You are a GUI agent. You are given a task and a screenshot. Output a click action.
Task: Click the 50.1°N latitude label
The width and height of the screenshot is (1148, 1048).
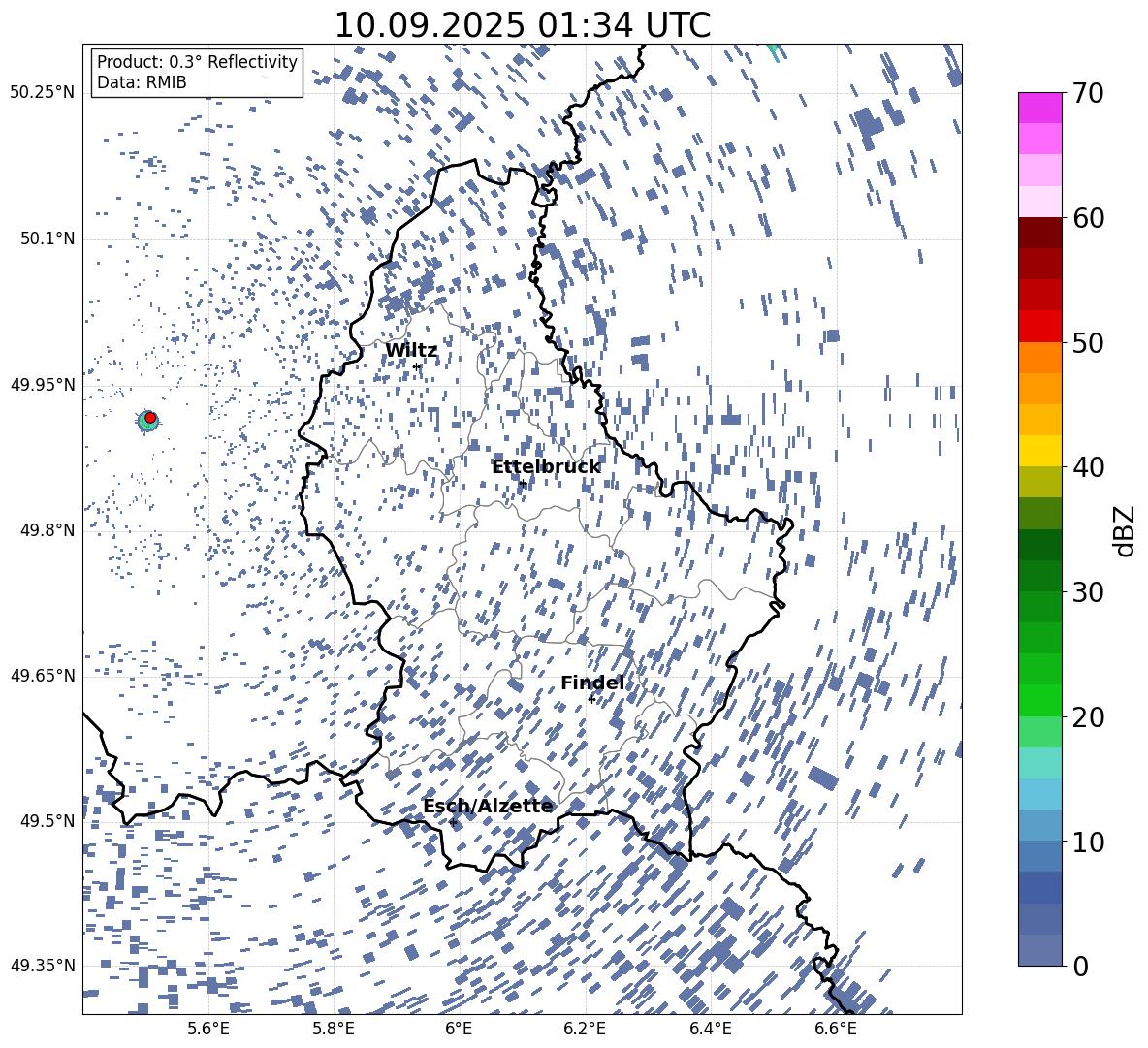[x=48, y=238]
